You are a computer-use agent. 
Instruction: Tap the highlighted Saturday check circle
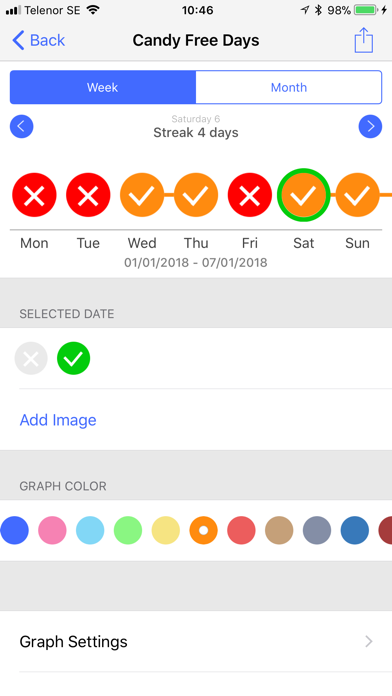304,195
